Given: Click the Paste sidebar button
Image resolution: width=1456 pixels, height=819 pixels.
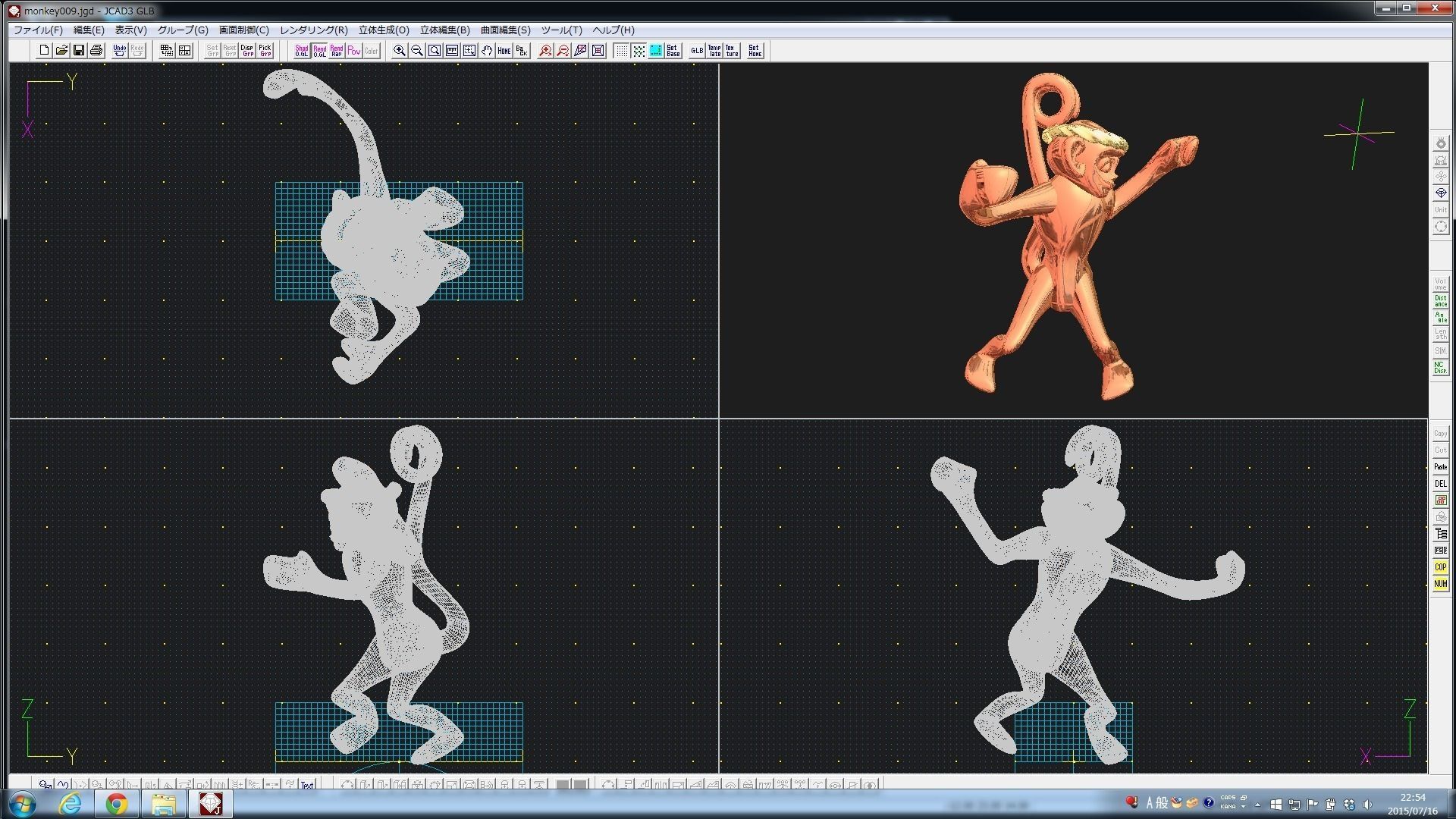Looking at the screenshot, I should point(1440,467).
